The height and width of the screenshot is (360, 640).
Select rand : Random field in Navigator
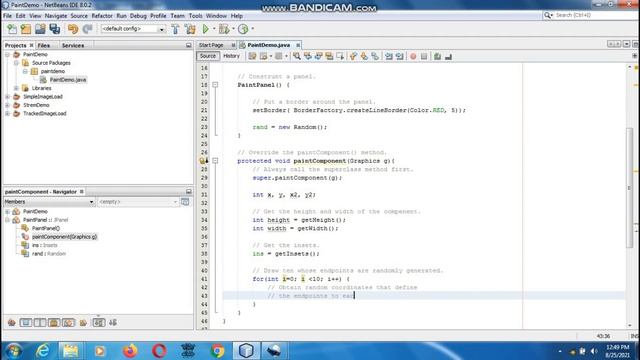pos(49,253)
